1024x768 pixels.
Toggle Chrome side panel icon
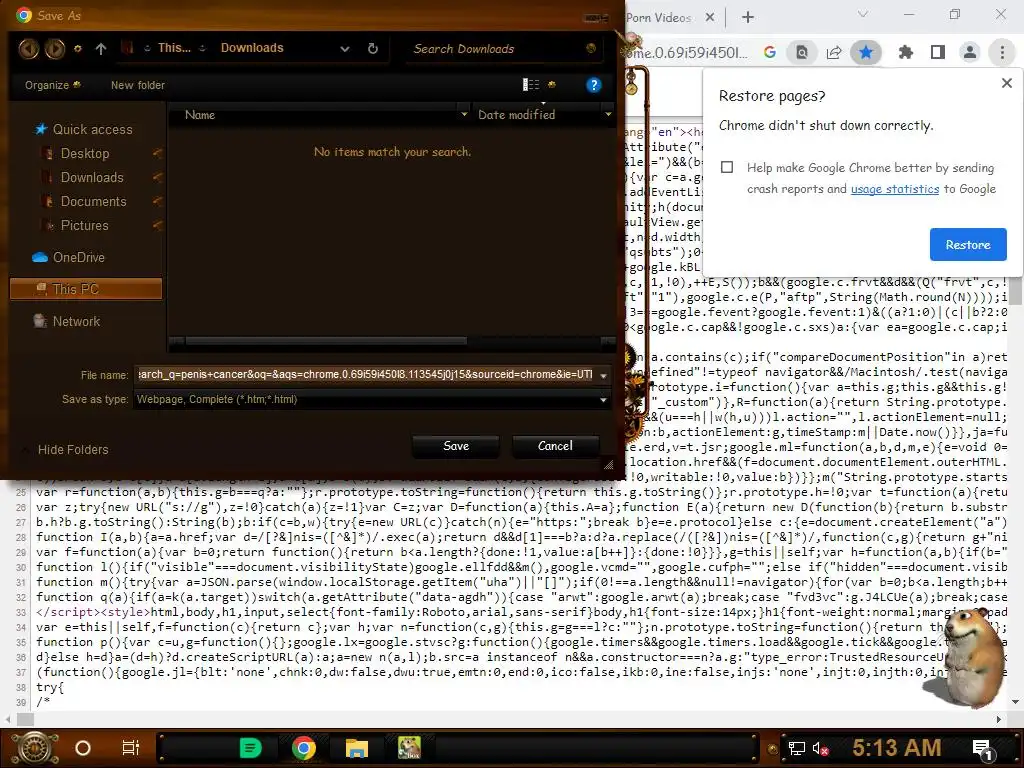[x=938, y=52]
